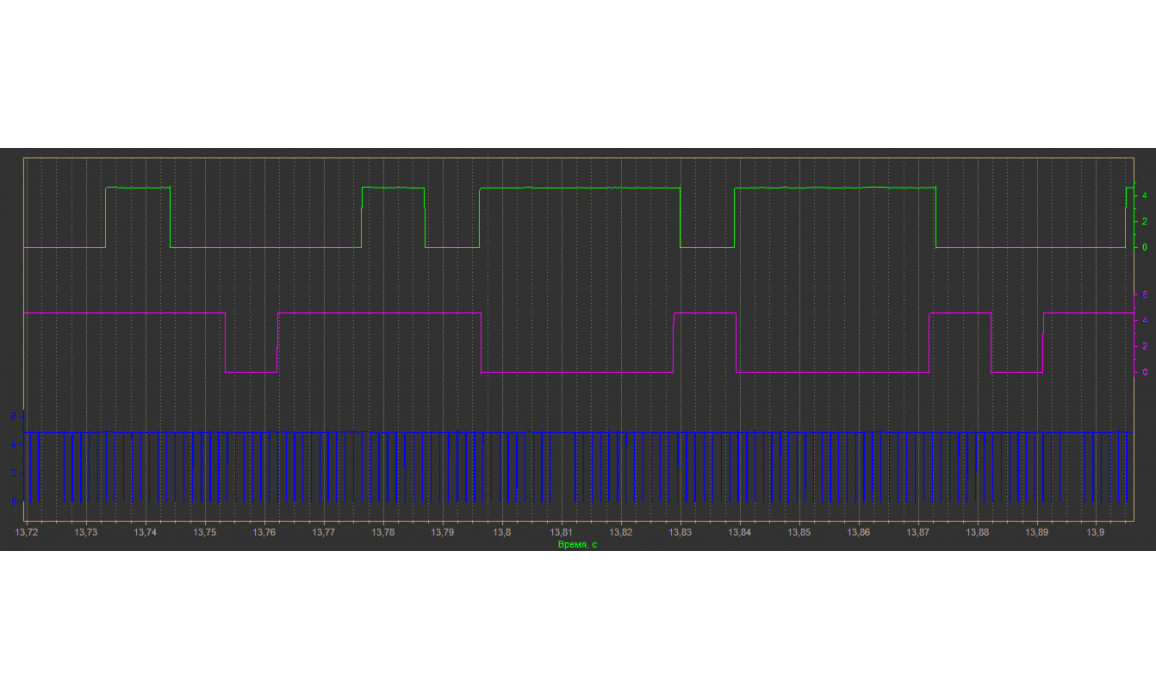
Task: Click the magenta scale value 0 label
Action: click(x=1144, y=372)
